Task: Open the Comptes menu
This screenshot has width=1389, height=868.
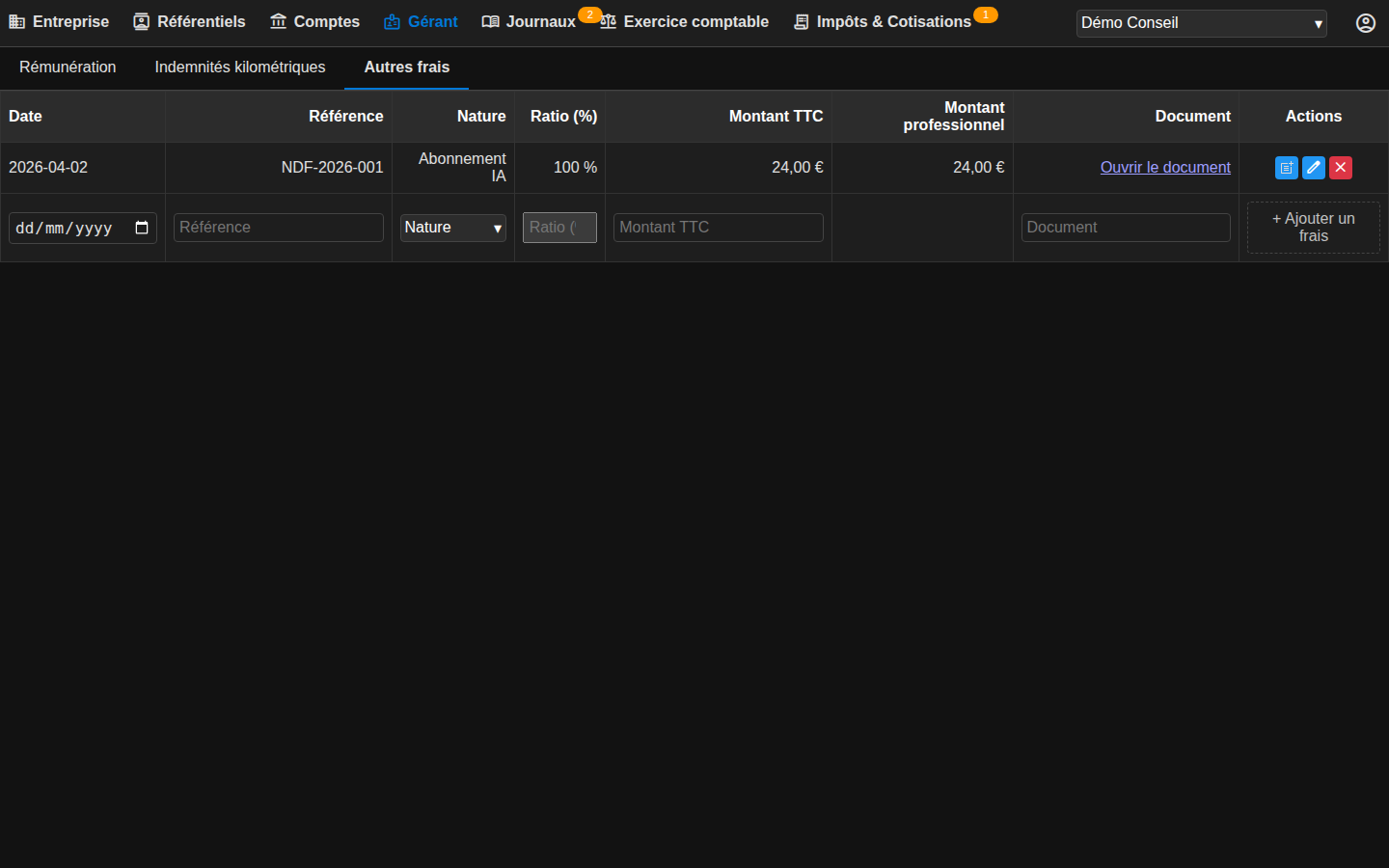Action: coord(314,21)
